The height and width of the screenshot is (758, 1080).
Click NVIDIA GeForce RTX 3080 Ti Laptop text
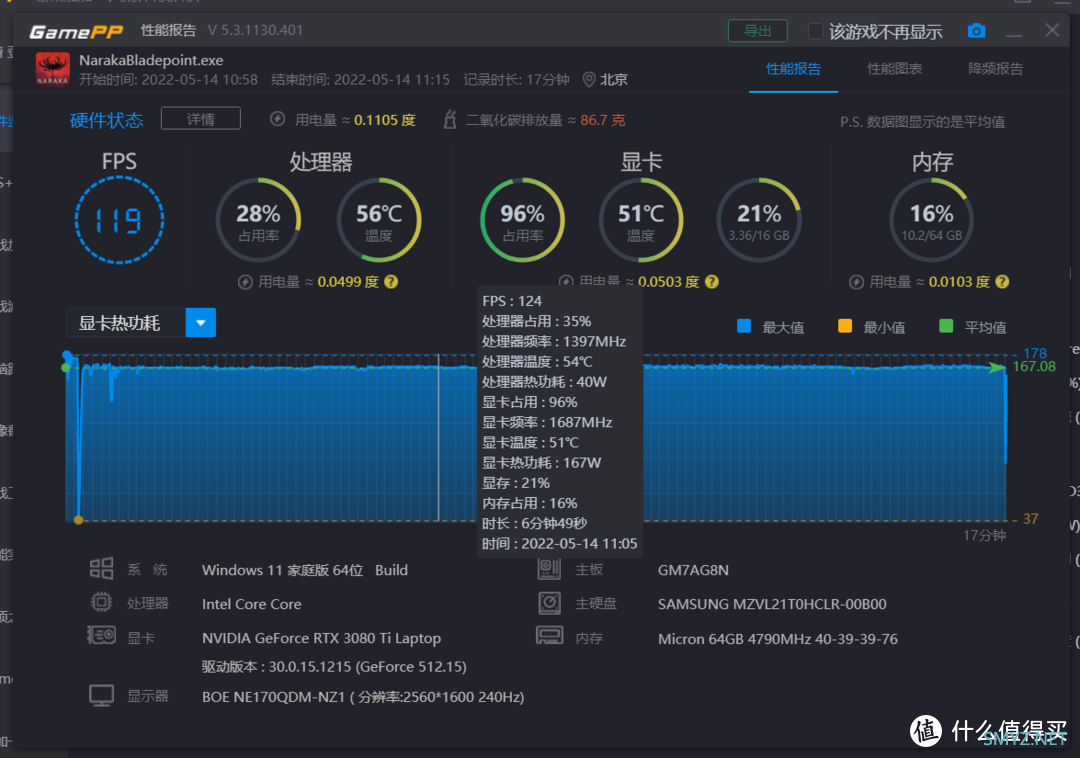pyautogui.click(x=321, y=638)
